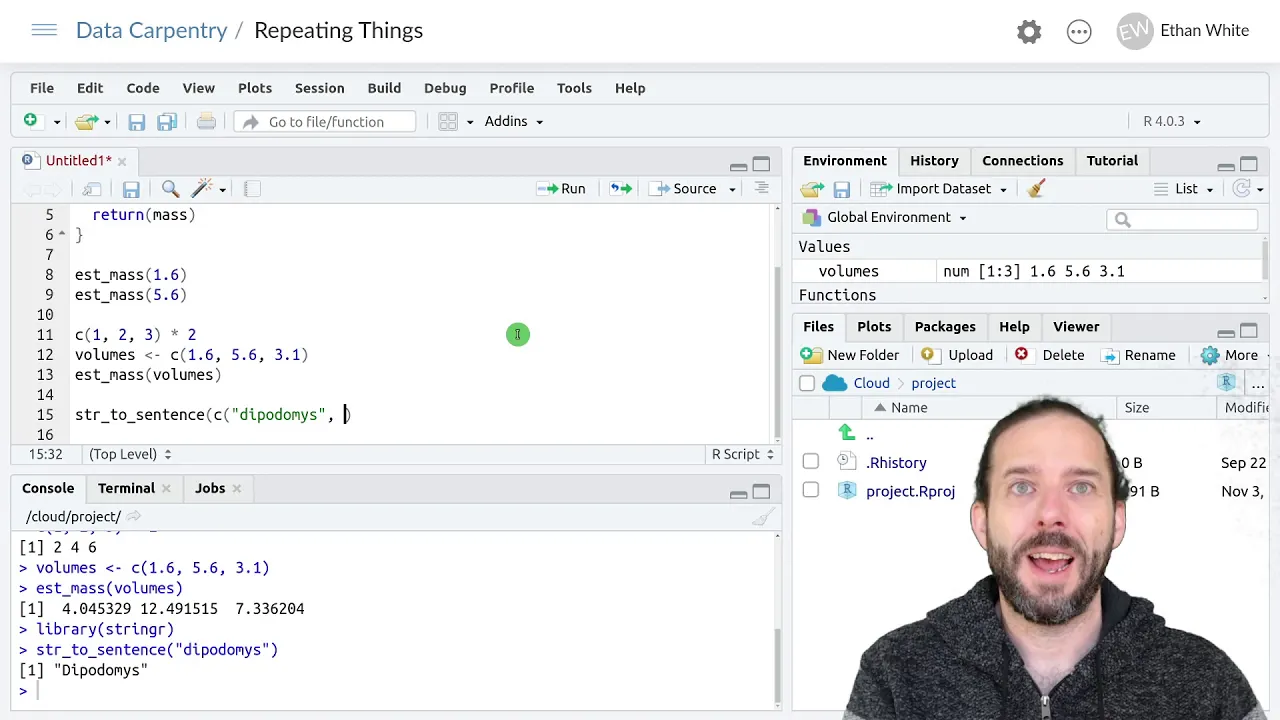The image size is (1280, 720).
Task: Open the Top Level scope selector
Action: 130,454
